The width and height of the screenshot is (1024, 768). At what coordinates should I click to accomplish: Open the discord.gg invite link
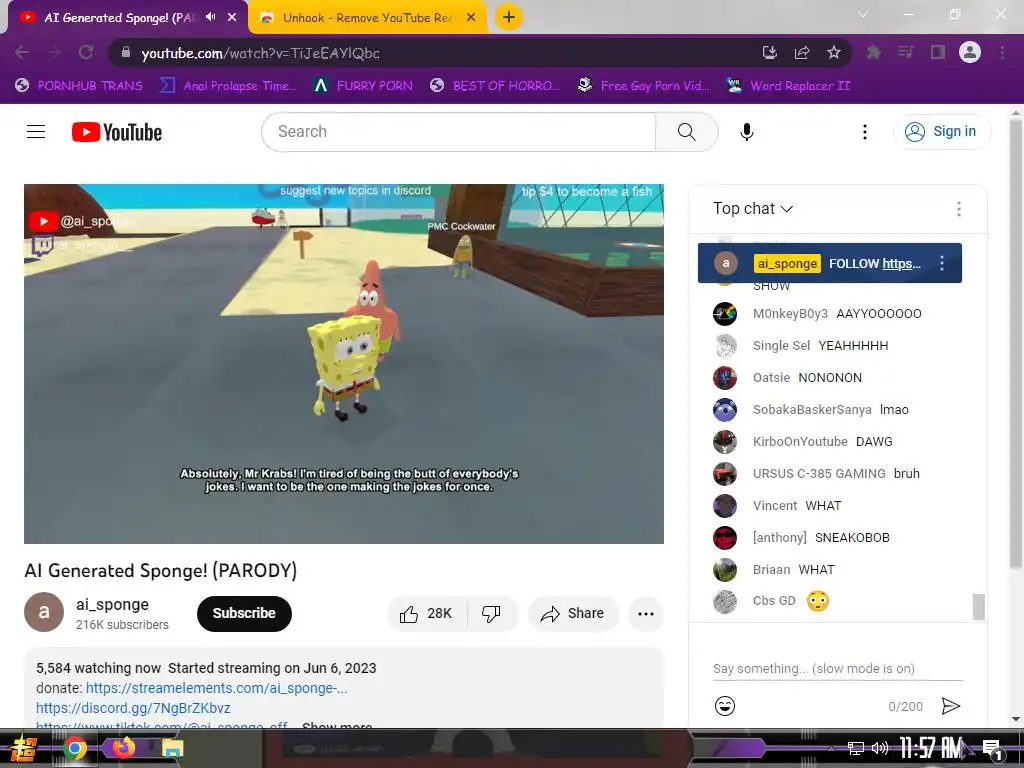click(133, 709)
